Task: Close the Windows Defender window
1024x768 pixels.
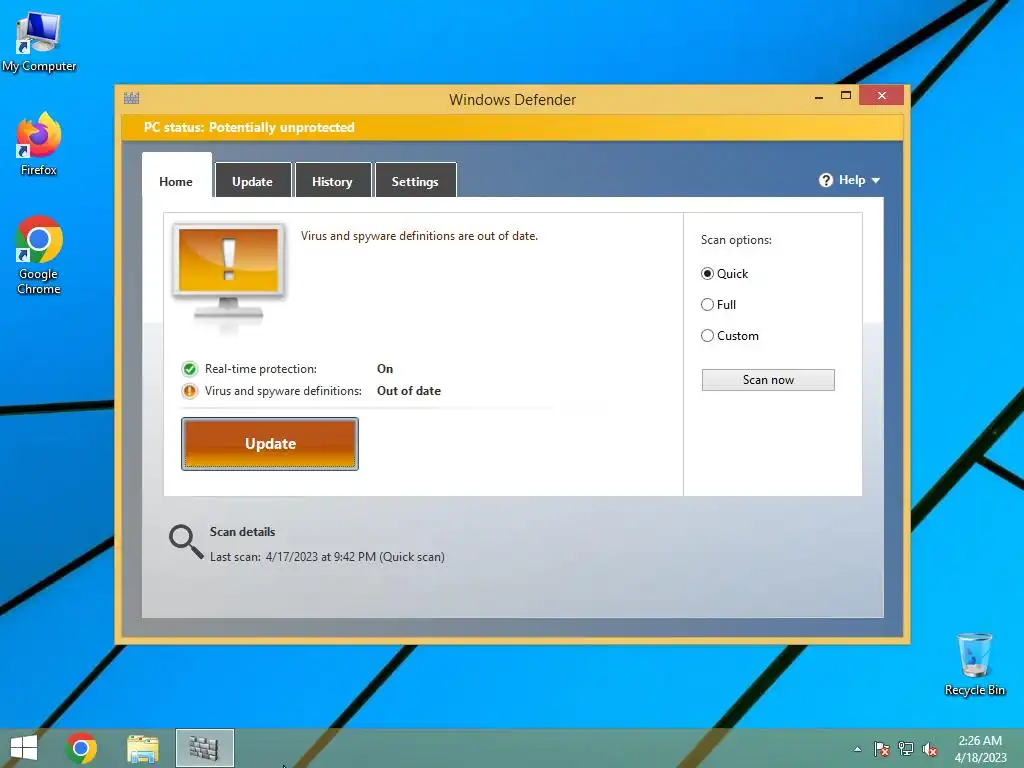Action: [882, 96]
